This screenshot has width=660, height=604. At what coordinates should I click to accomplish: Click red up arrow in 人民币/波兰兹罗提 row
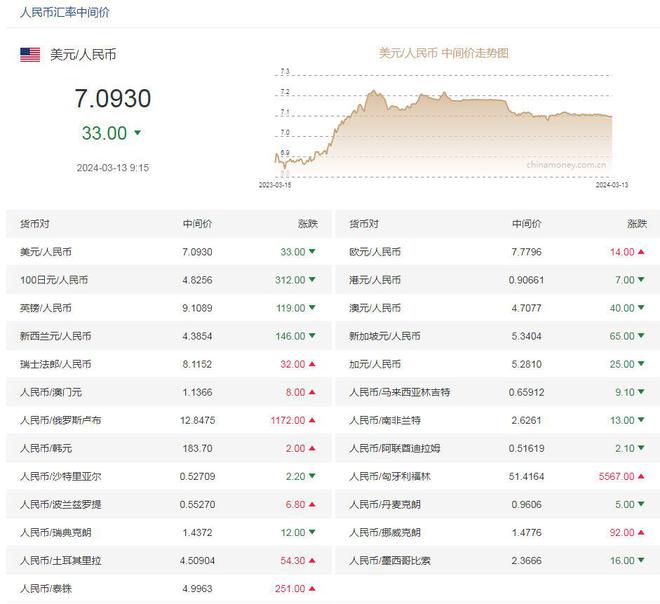312,504
